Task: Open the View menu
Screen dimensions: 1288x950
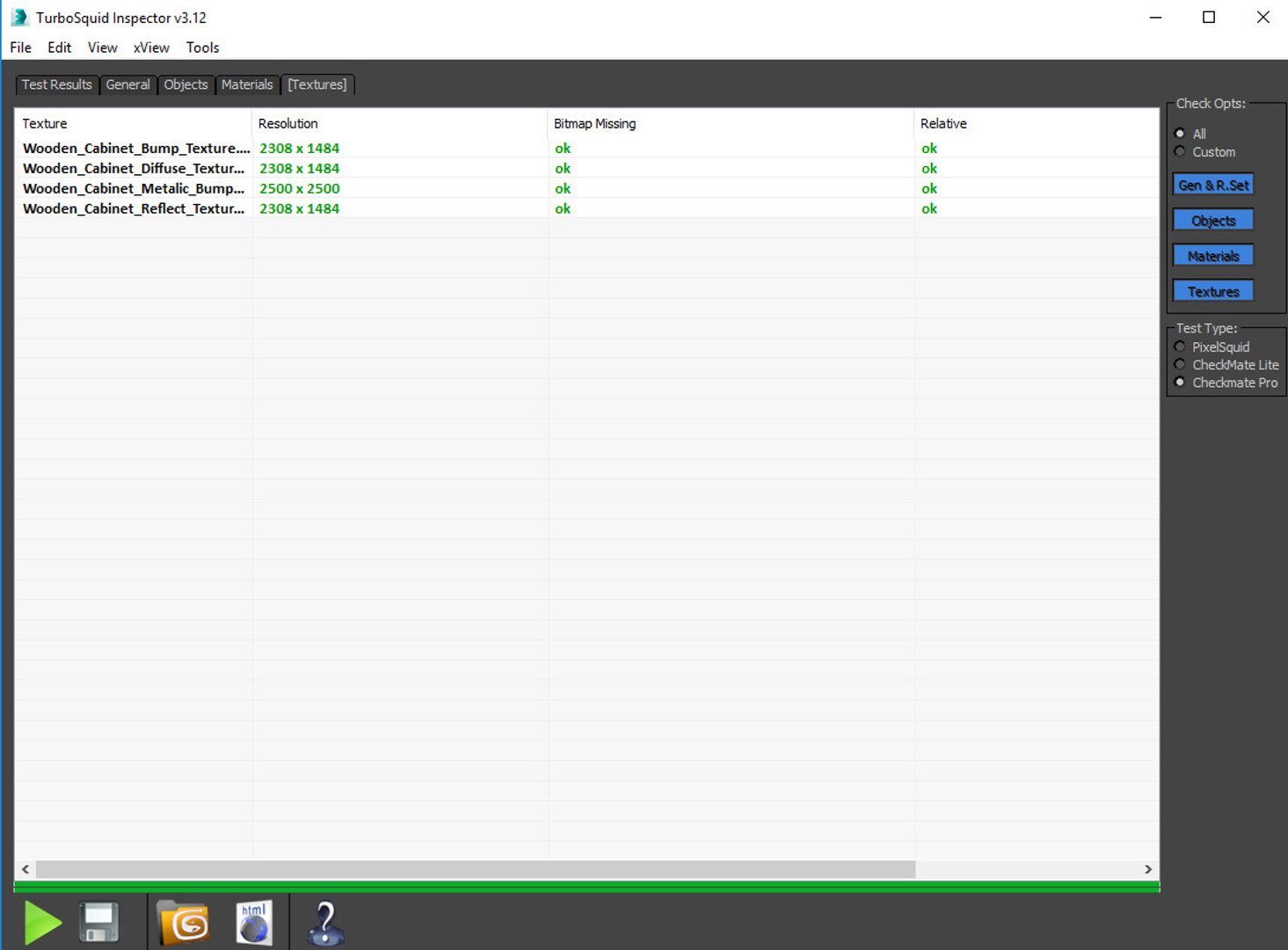Action: (x=102, y=47)
